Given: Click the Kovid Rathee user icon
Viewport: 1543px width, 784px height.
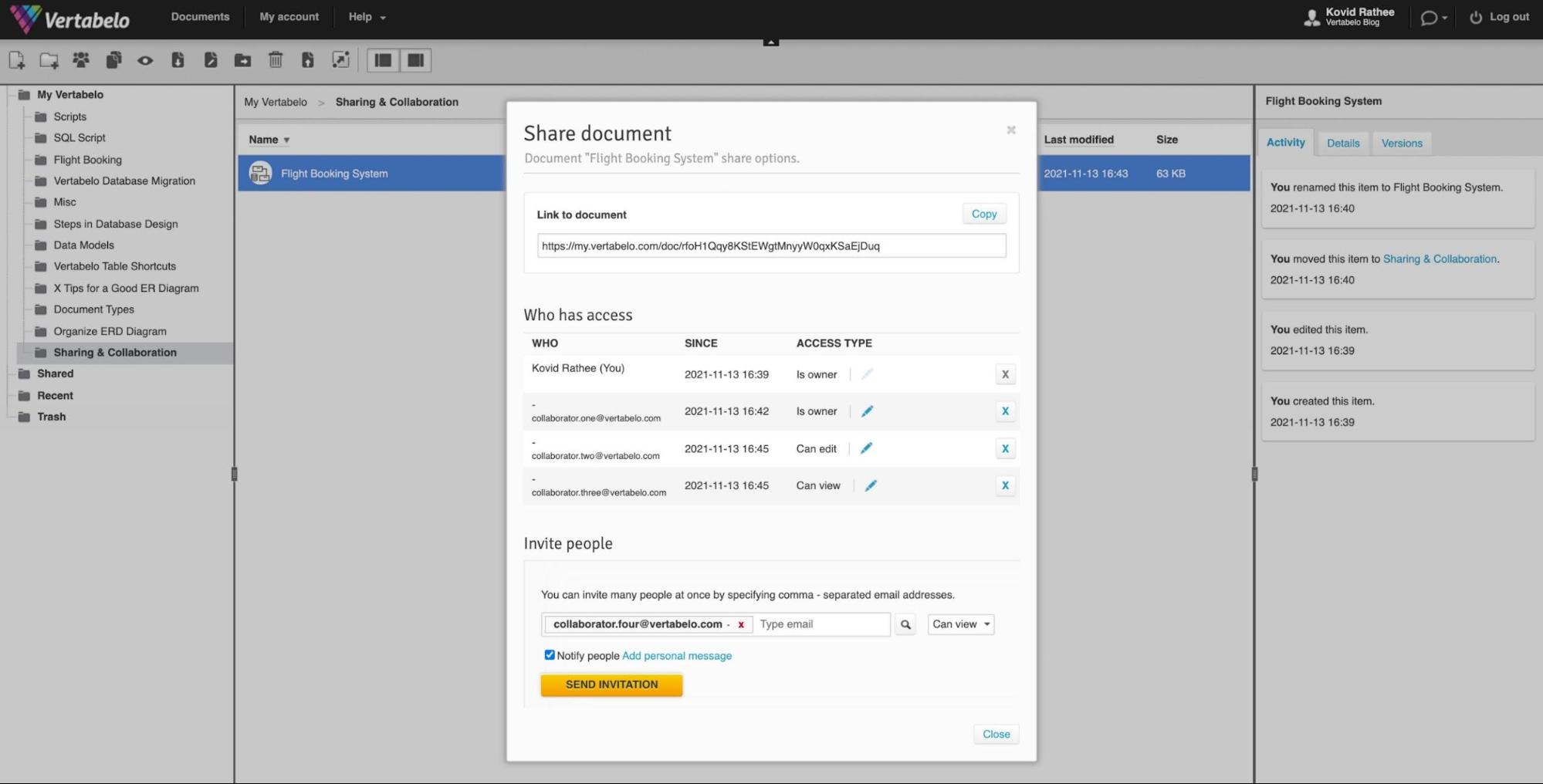Looking at the screenshot, I should point(1311,18).
